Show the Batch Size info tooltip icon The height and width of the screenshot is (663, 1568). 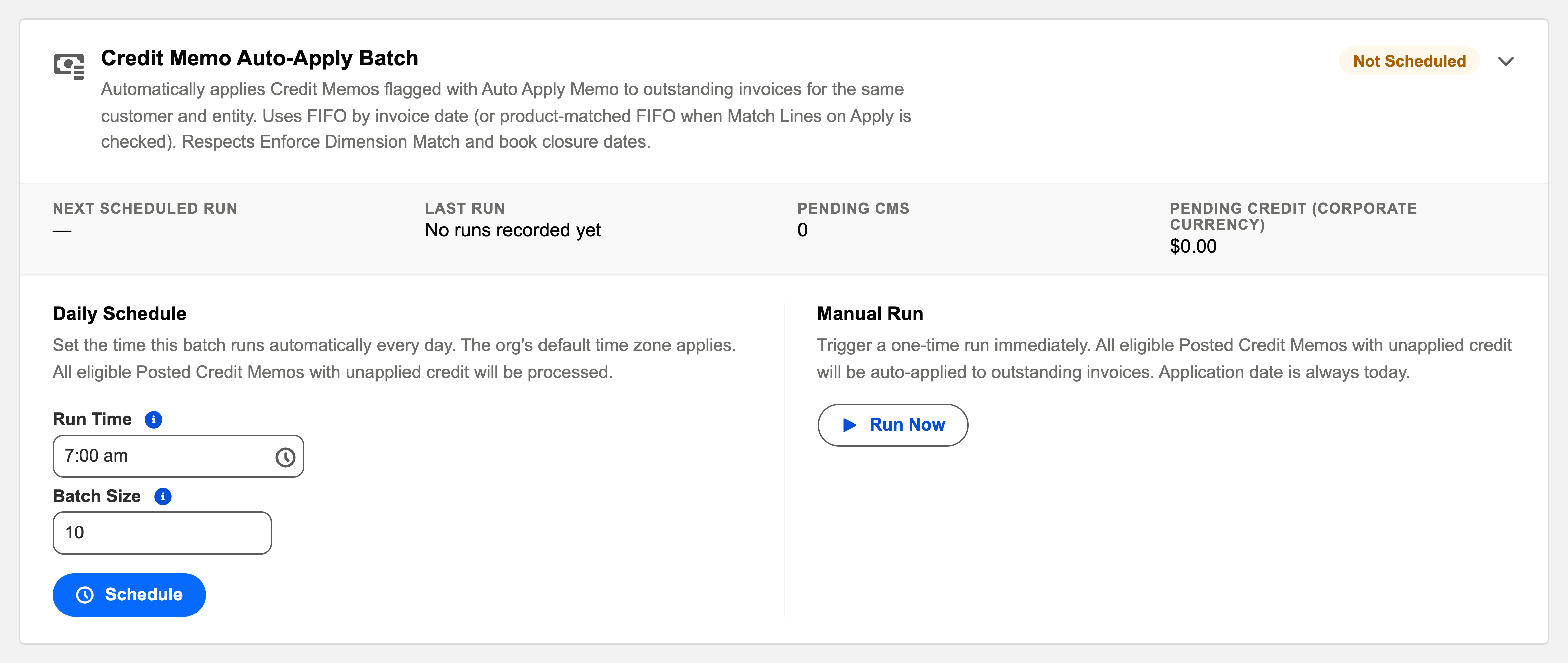tap(163, 496)
